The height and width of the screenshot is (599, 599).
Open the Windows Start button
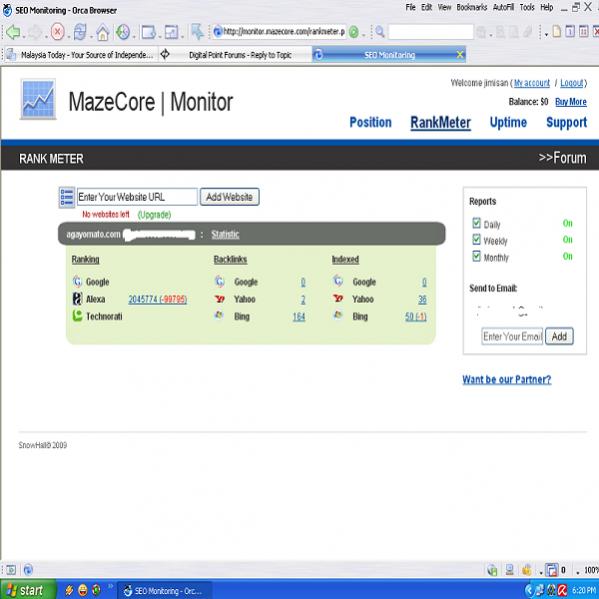click(x=28, y=590)
